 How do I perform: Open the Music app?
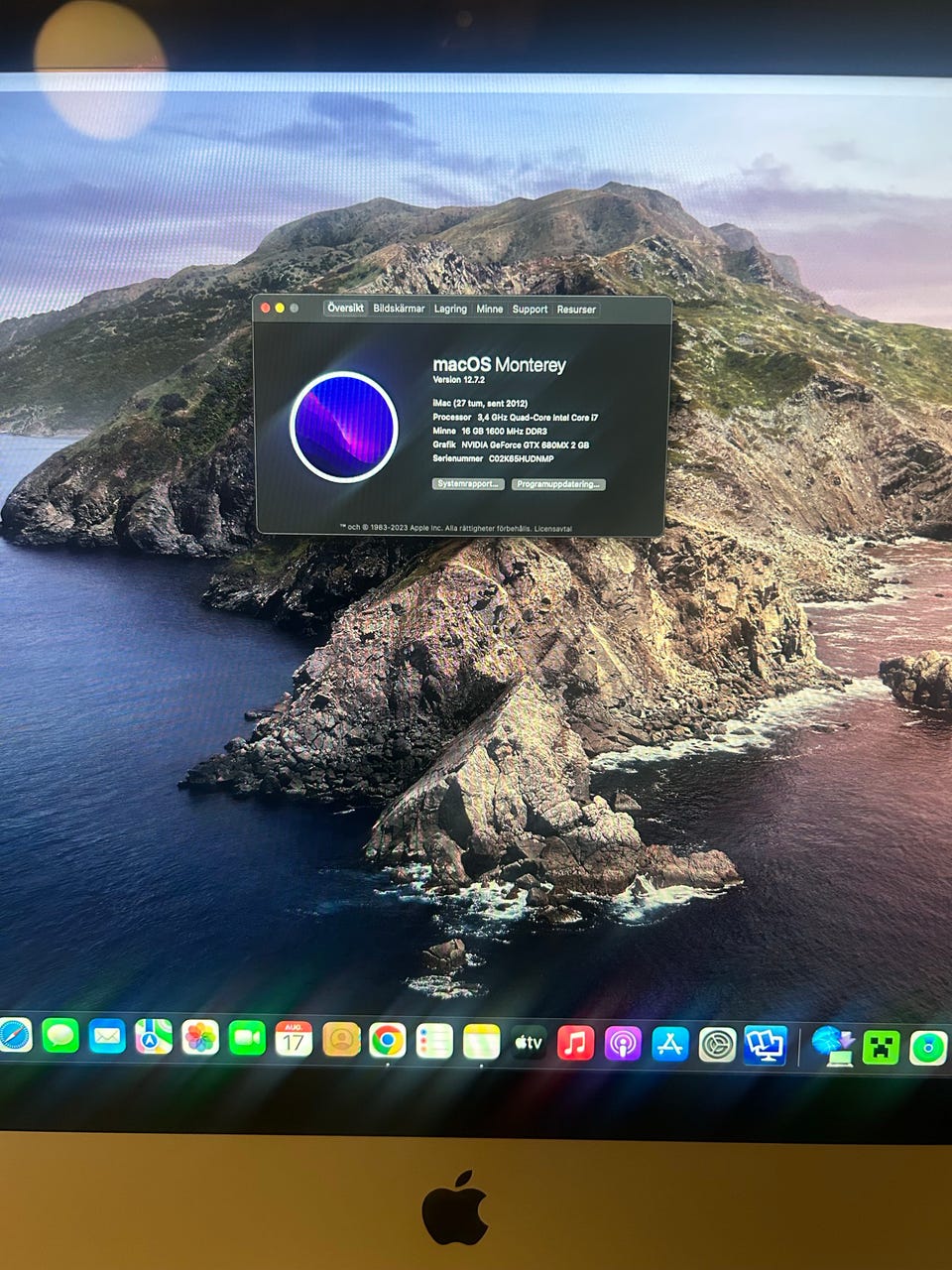(576, 1043)
